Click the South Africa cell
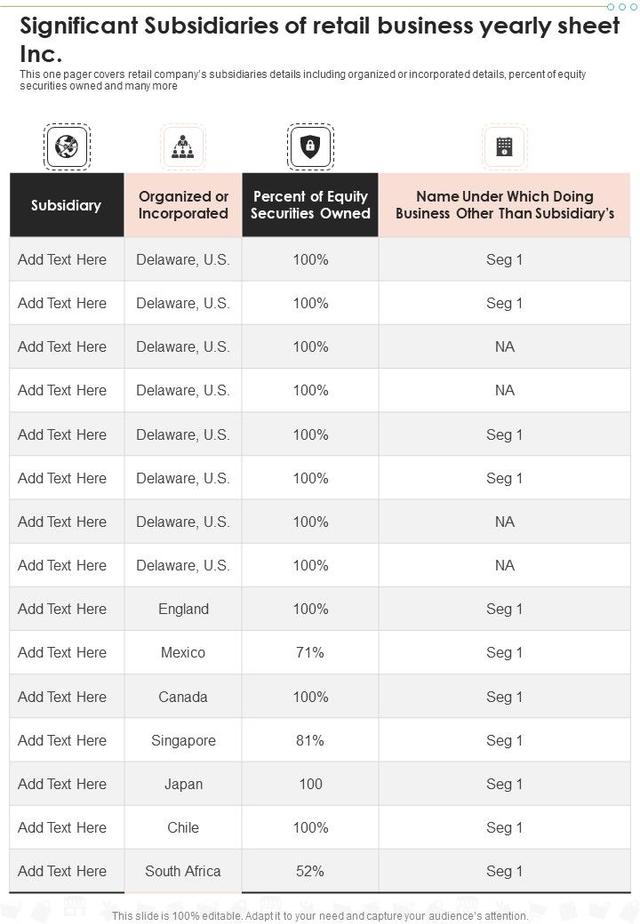The width and height of the screenshot is (640, 924). point(183,872)
